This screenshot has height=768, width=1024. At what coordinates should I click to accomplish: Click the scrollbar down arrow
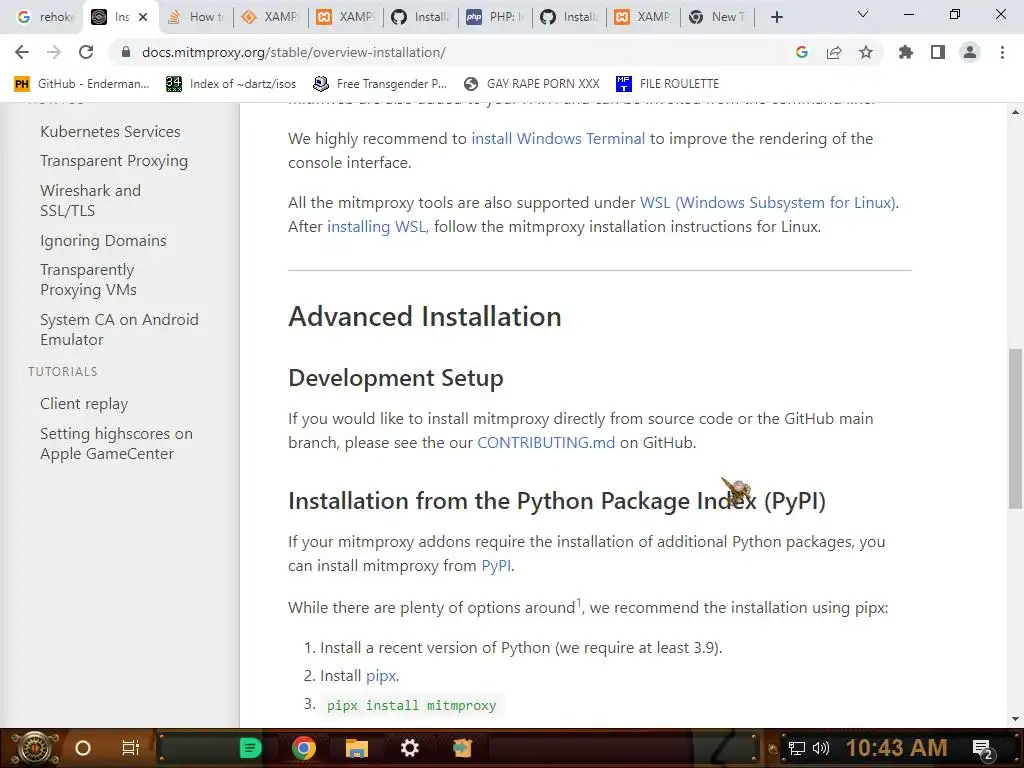click(x=1015, y=719)
